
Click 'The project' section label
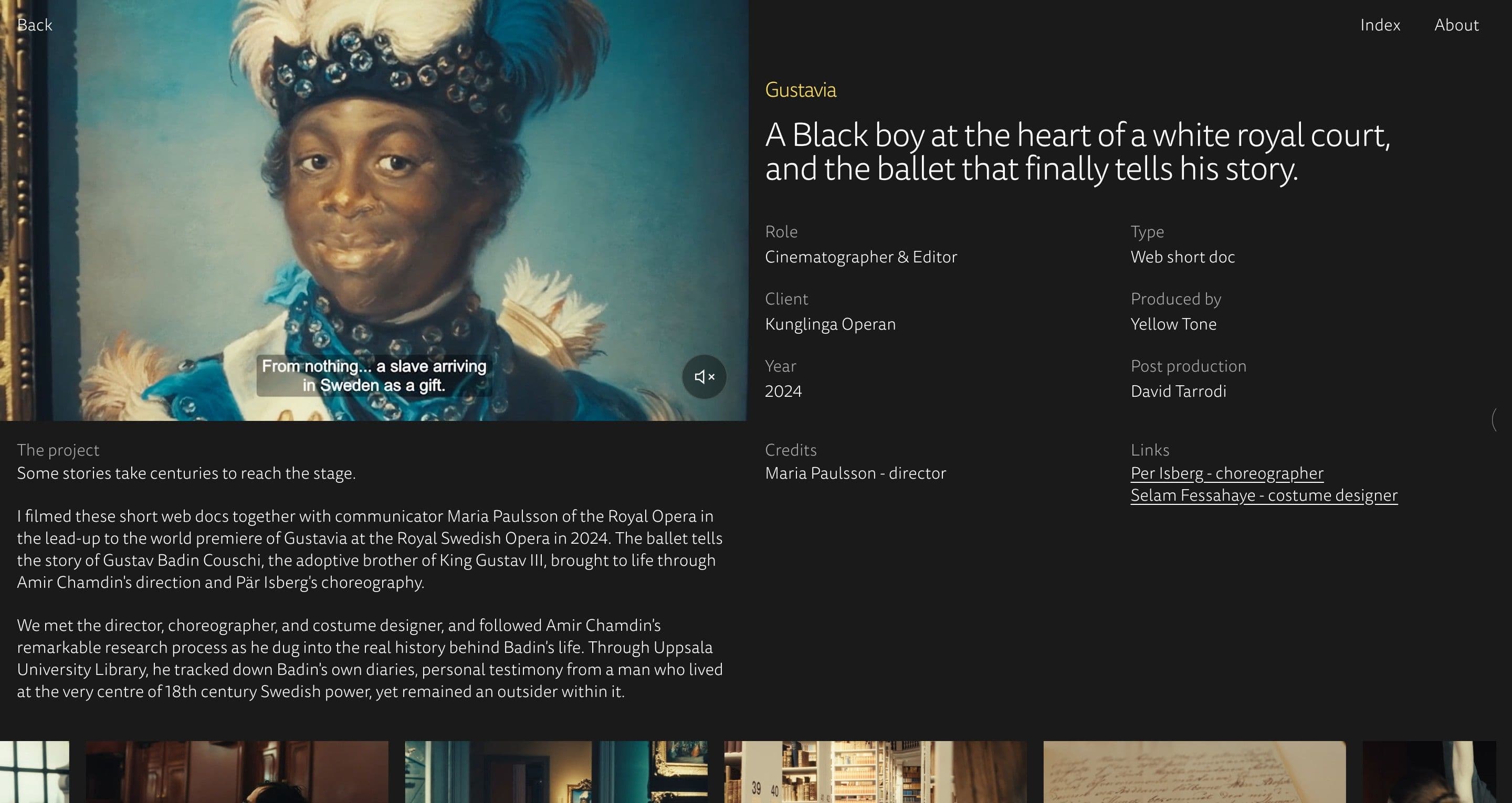pos(58,450)
